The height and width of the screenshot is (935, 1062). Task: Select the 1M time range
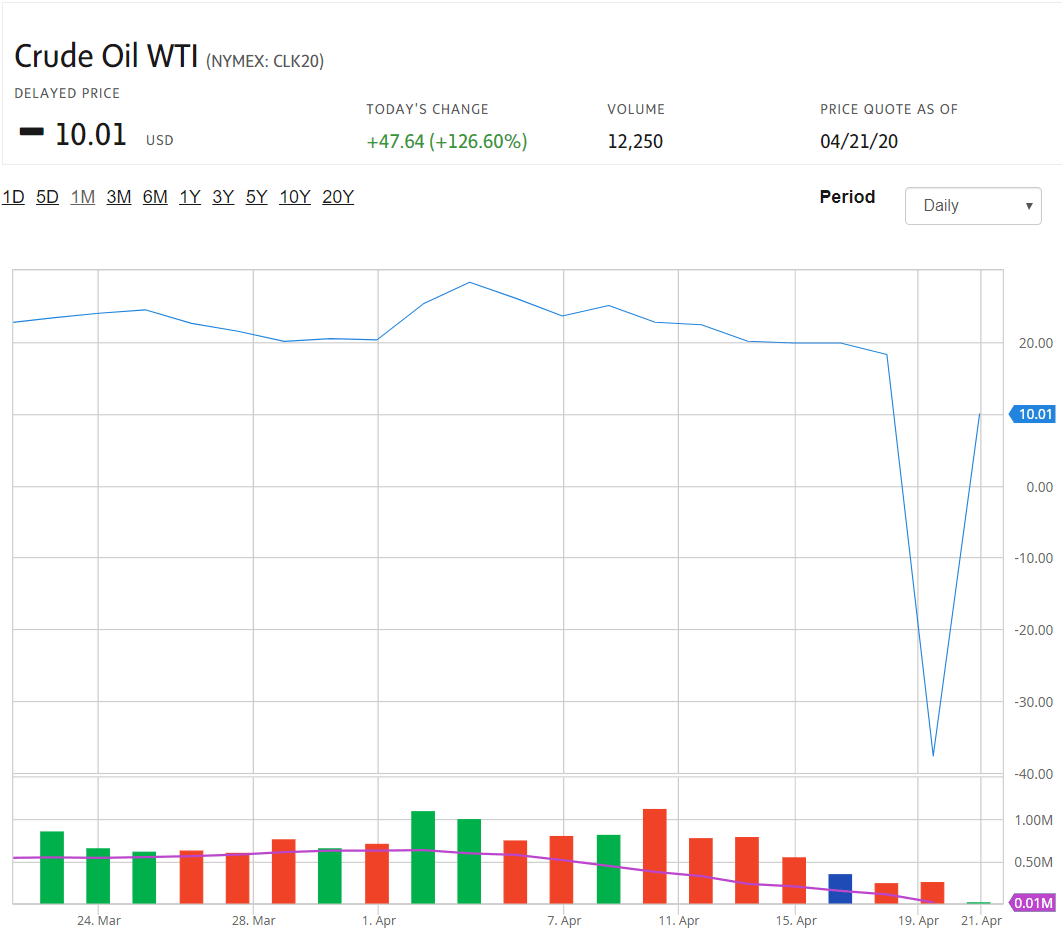(82, 197)
